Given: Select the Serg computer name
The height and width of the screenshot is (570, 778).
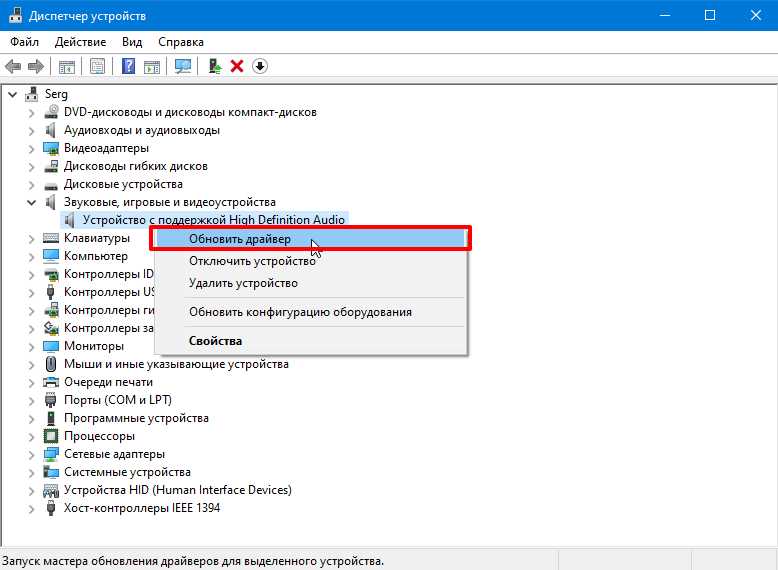Looking at the screenshot, I should pyautogui.click(x=56, y=94).
